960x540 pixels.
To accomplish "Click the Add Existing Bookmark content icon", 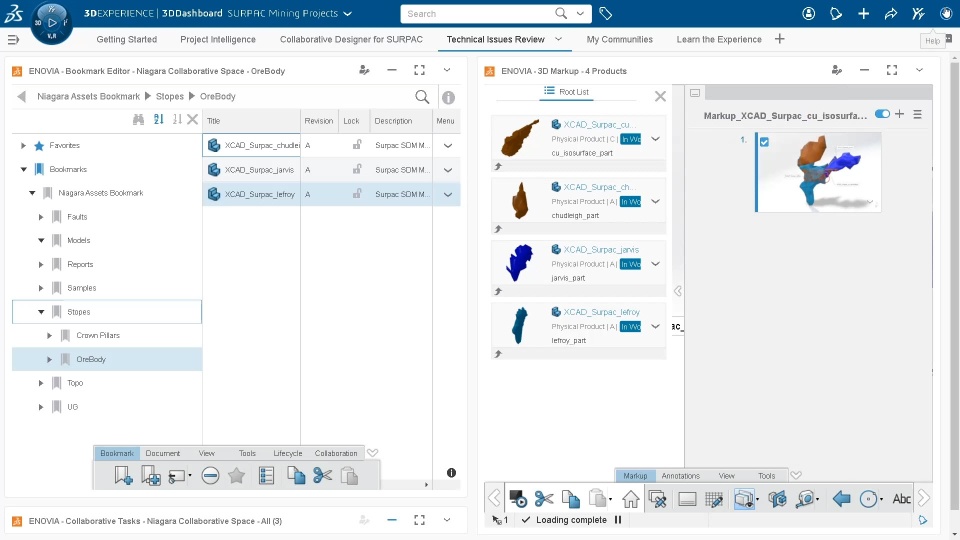I will [x=151, y=476].
